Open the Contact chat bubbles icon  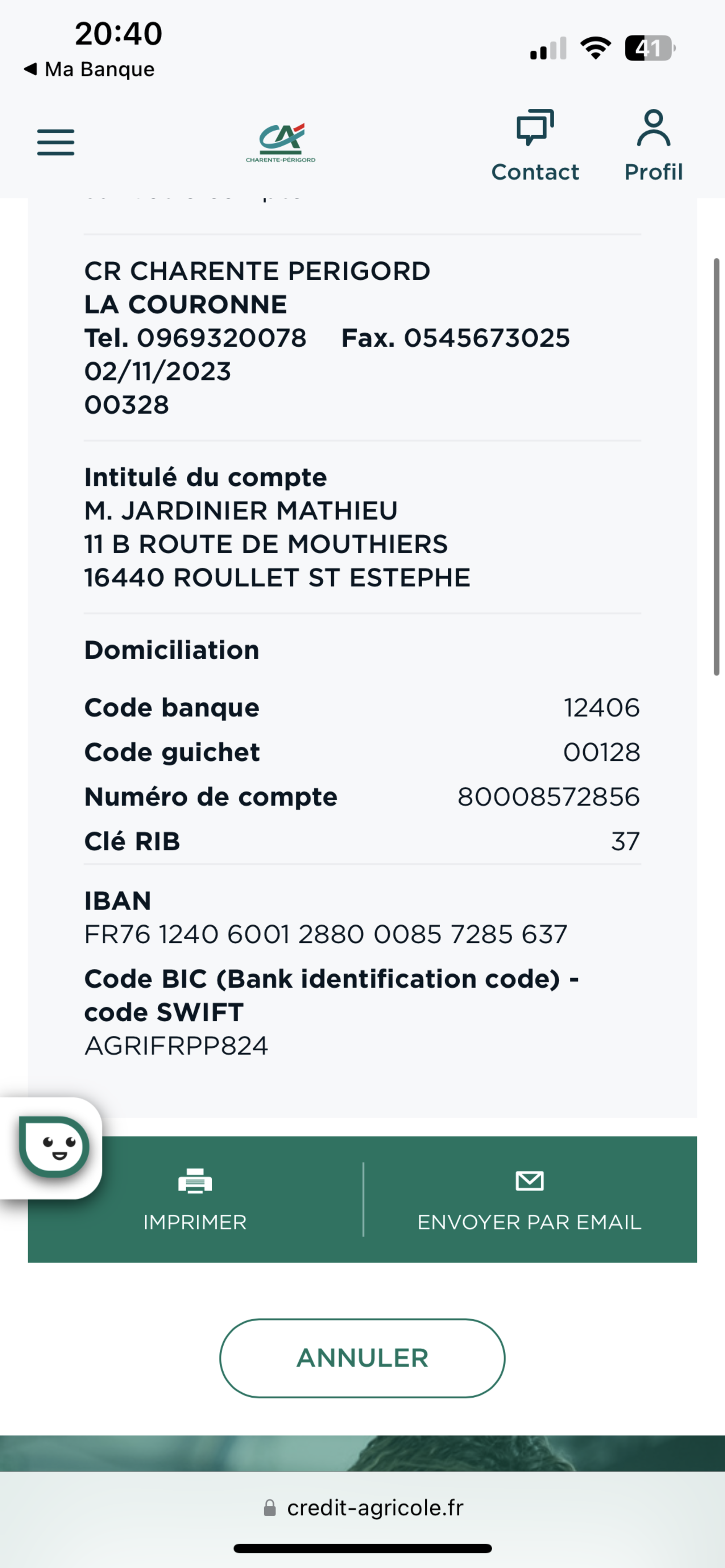[535, 128]
